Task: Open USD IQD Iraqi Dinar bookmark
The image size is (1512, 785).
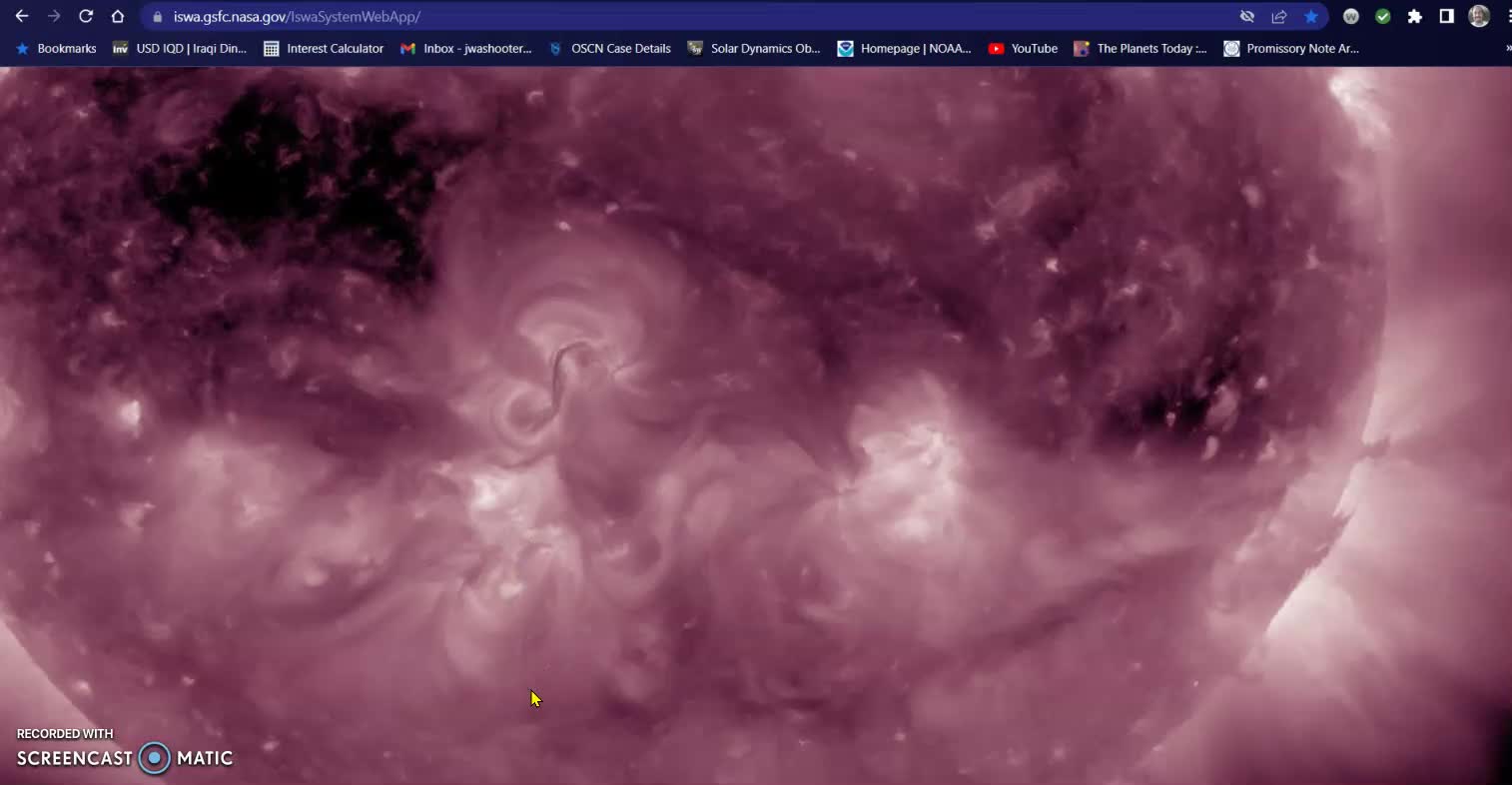Action: (x=180, y=48)
